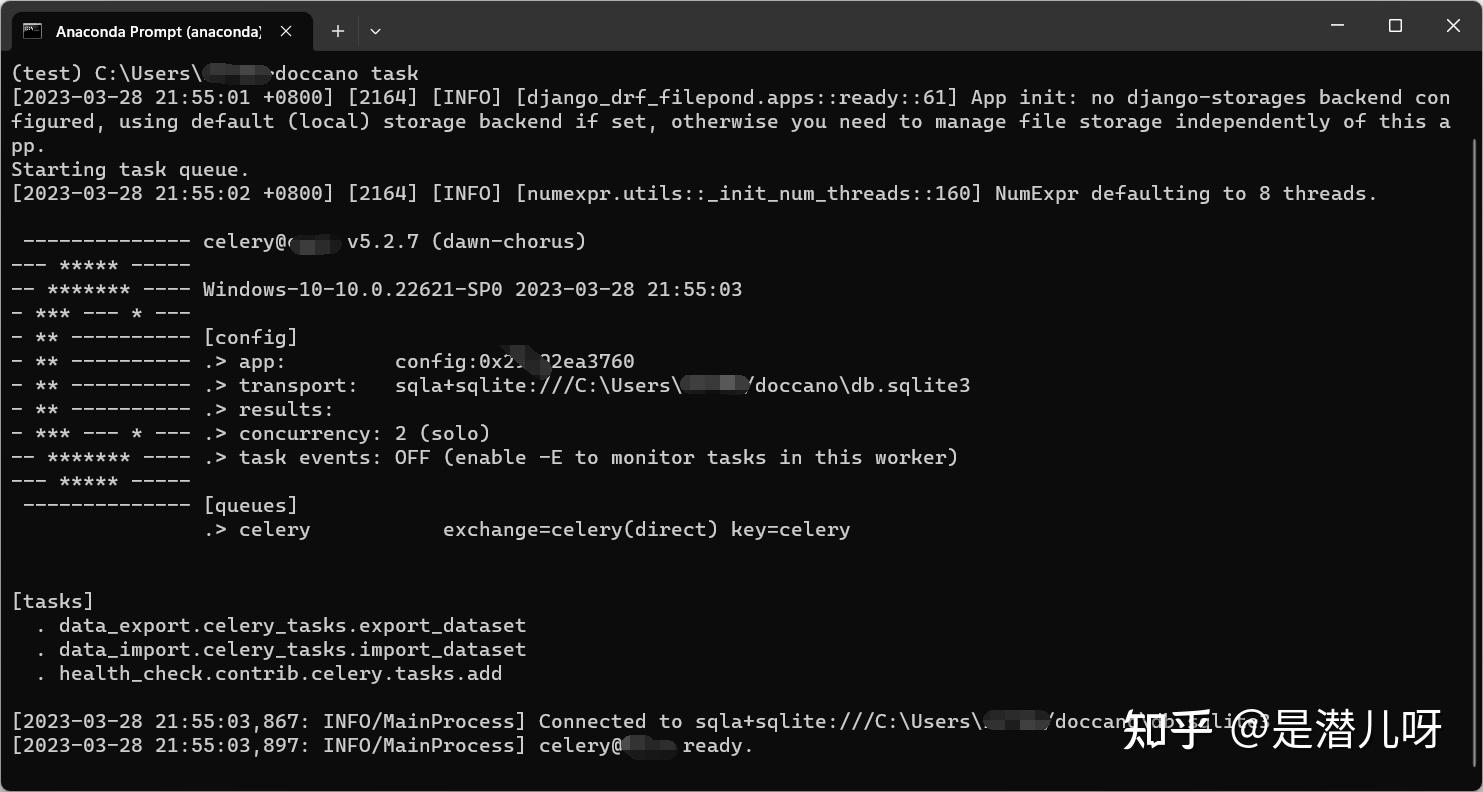Click the "v5.2.7 (dawn-chorus)" version text

click(466, 241)
